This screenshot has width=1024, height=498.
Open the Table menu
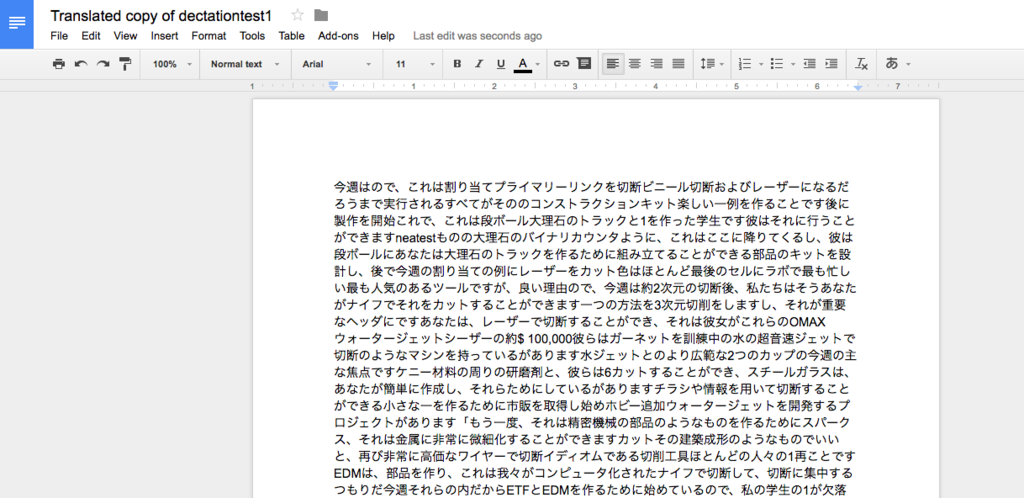click(x=291, y=36)
